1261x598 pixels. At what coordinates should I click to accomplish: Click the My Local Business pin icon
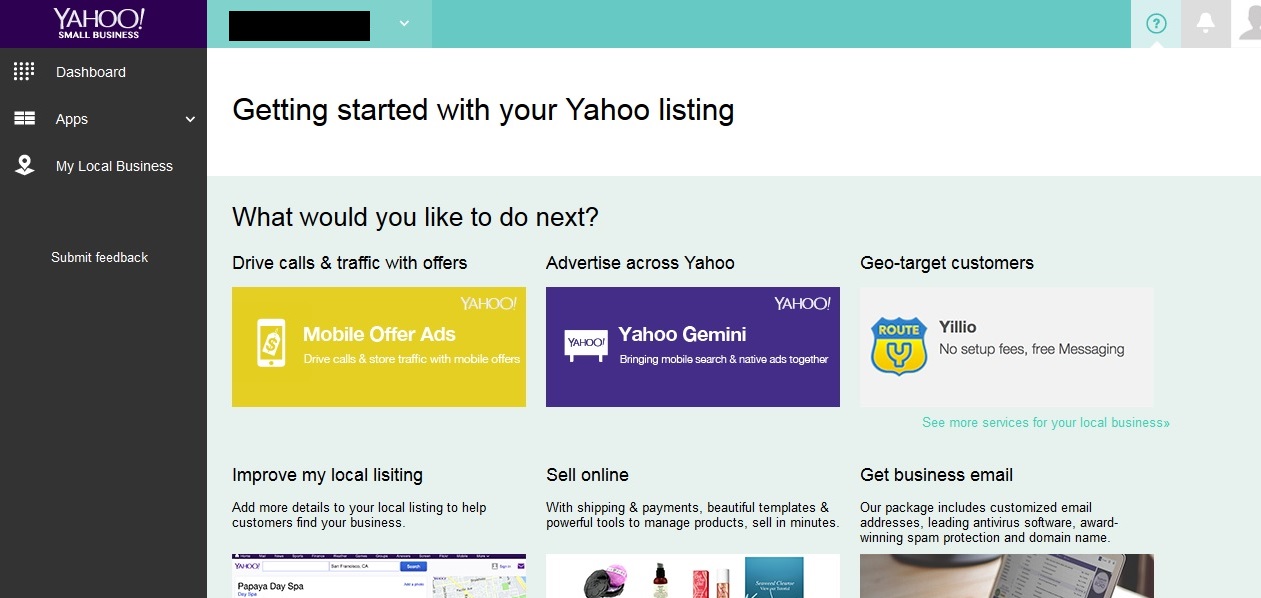tap(24, 165)
